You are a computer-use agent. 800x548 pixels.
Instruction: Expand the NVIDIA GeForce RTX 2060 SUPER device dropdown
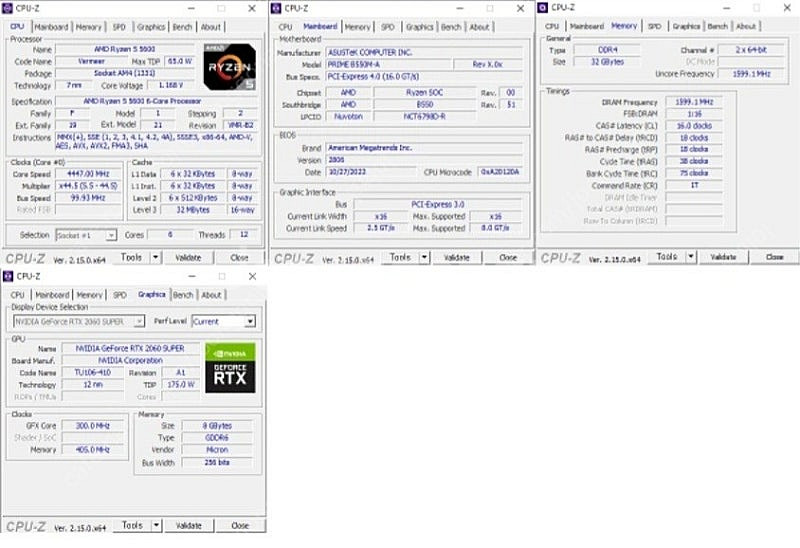coord(139,321)
